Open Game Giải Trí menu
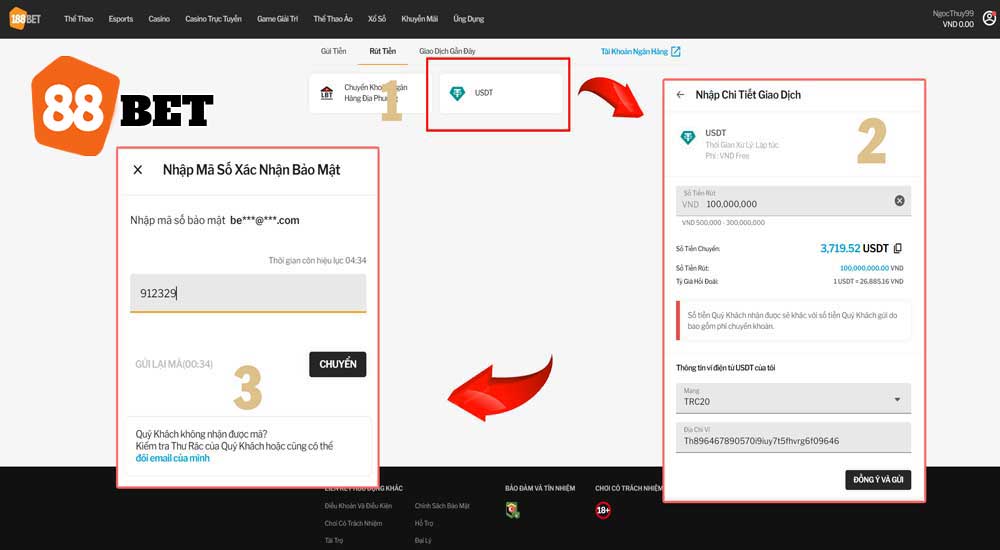Image resolution: width=1000 pixels, height=550 pixels. [x=277, y=19]
